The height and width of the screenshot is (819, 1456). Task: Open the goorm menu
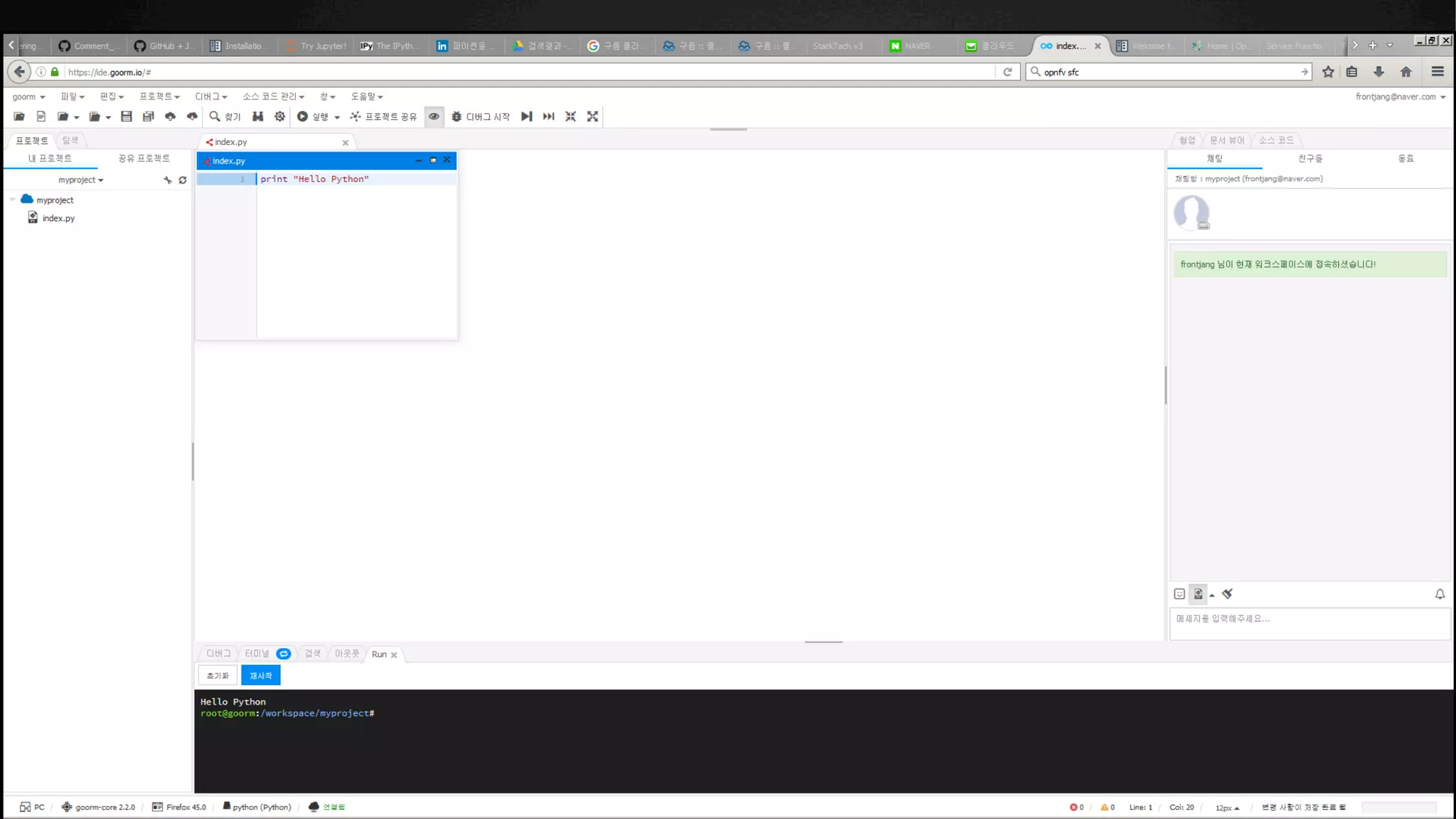(x=28, y=97)
